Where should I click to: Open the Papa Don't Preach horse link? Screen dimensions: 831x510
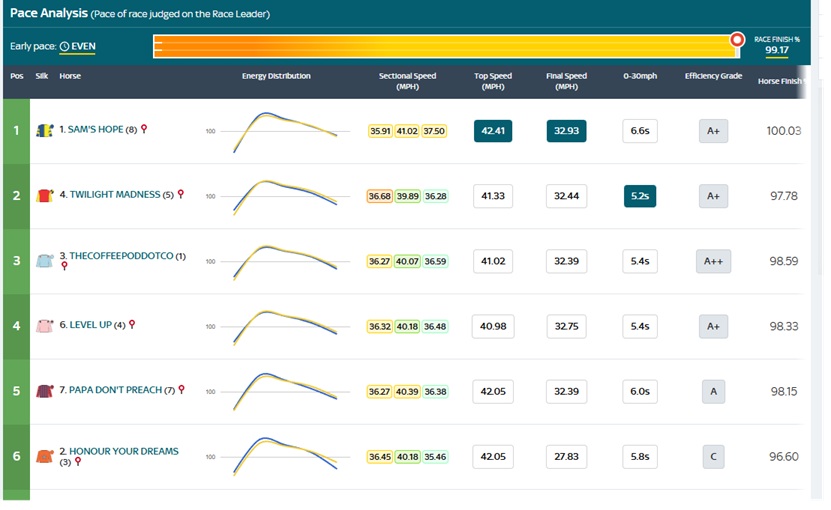(x=115, y=390)
